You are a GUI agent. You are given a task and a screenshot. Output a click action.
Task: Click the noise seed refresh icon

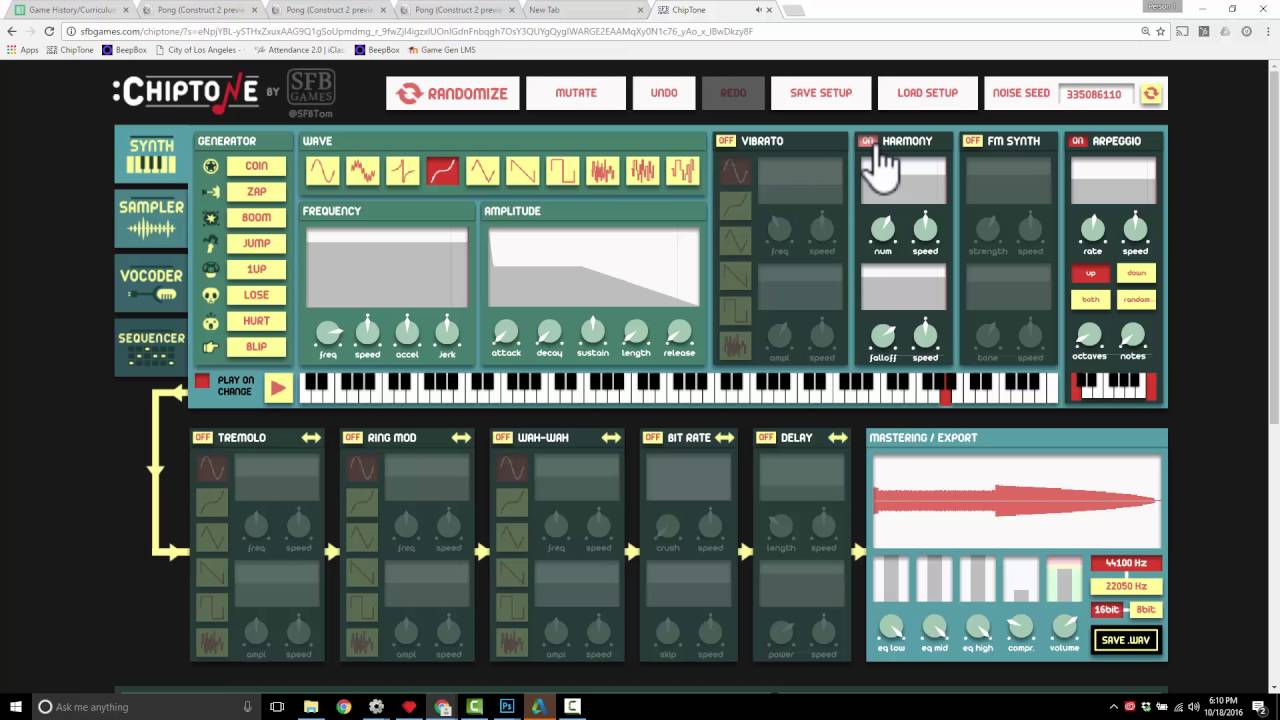click(x=1151, y=94)
